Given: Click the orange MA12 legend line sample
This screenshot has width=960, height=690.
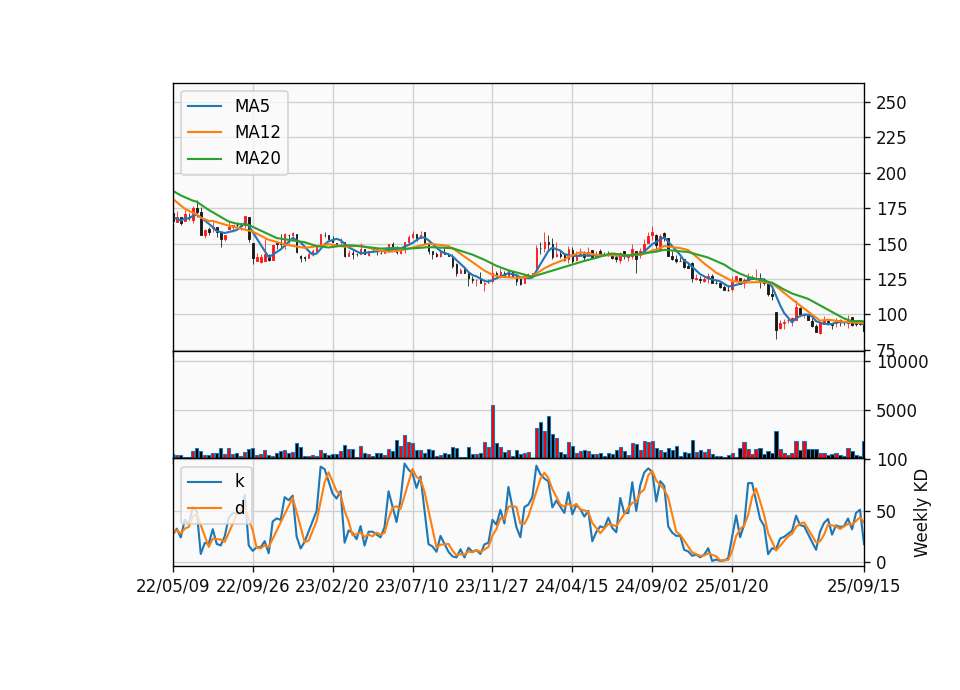Looking at the screenshot, I should click(204, 132).
